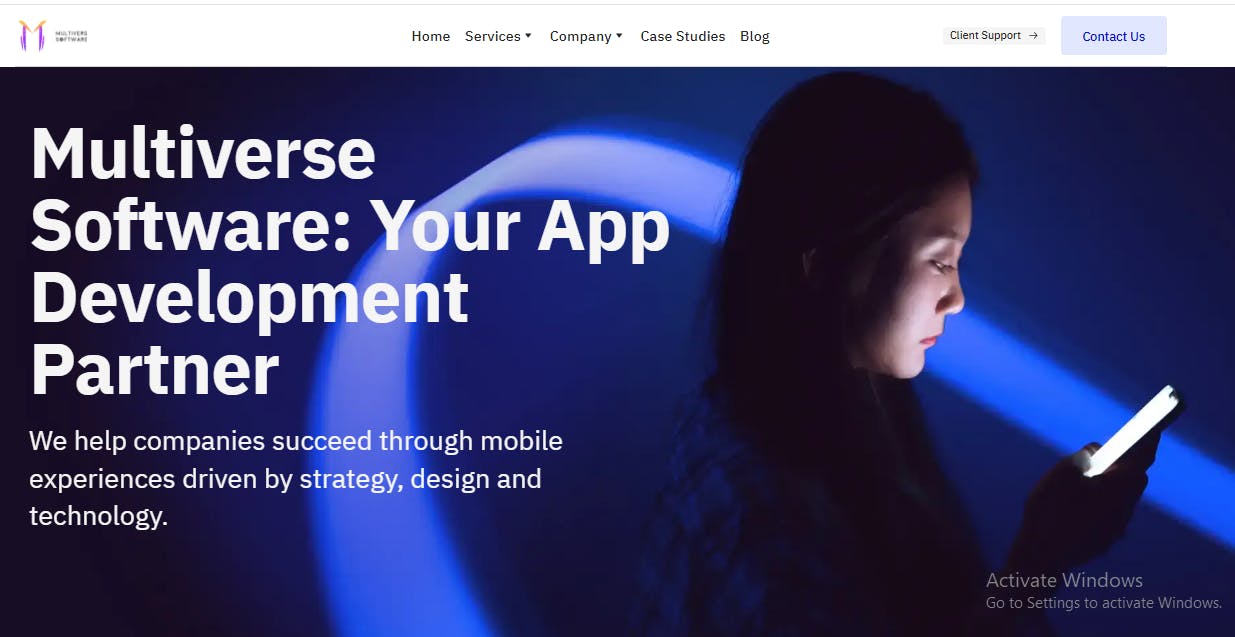
Task: Click the Contact Us button
Action: click(1114, 36)
